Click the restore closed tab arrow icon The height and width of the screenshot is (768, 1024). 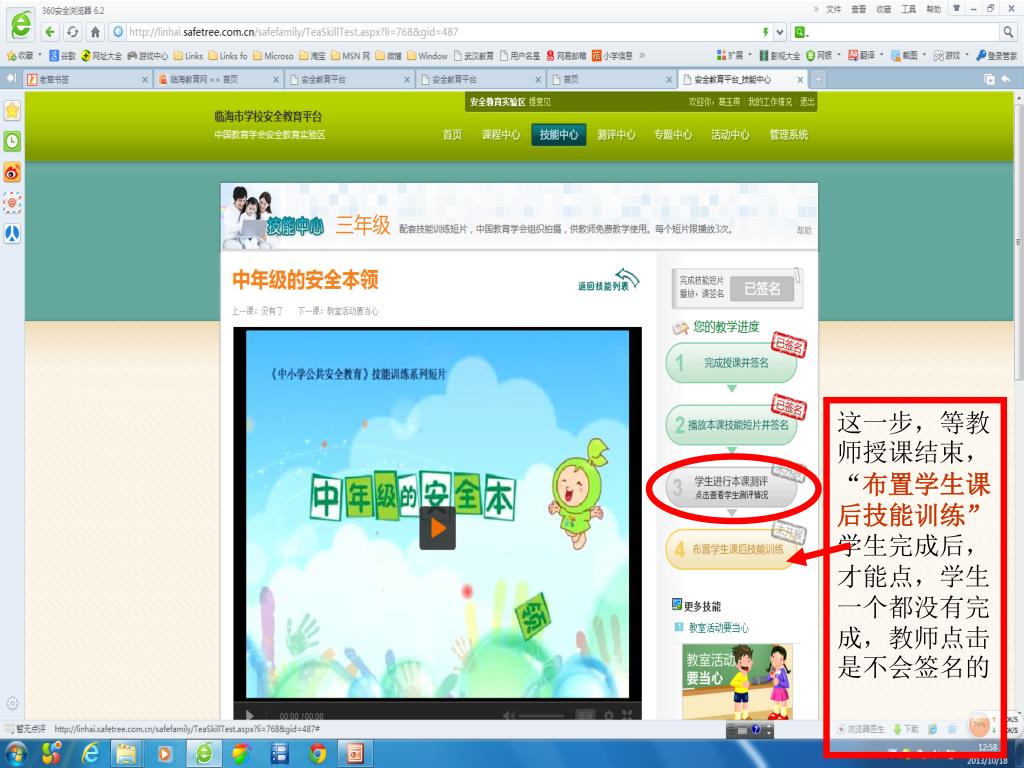pyautogui.click(x=1006, y=79)
